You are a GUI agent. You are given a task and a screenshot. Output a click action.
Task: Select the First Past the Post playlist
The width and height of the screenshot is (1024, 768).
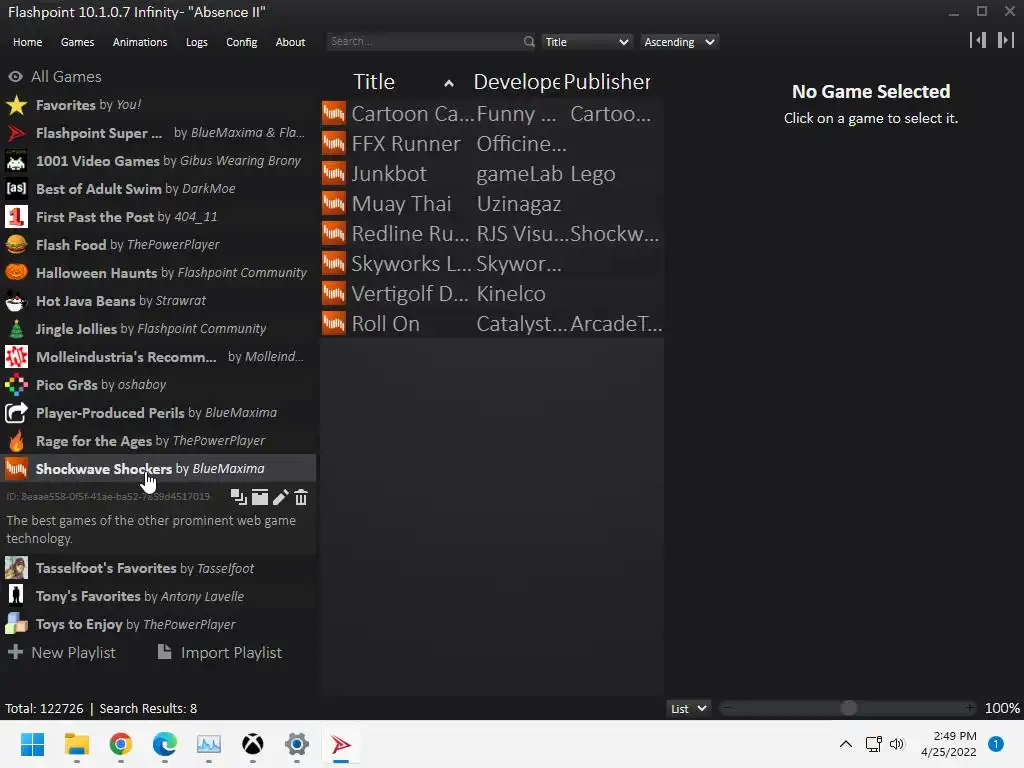(158, 217)
